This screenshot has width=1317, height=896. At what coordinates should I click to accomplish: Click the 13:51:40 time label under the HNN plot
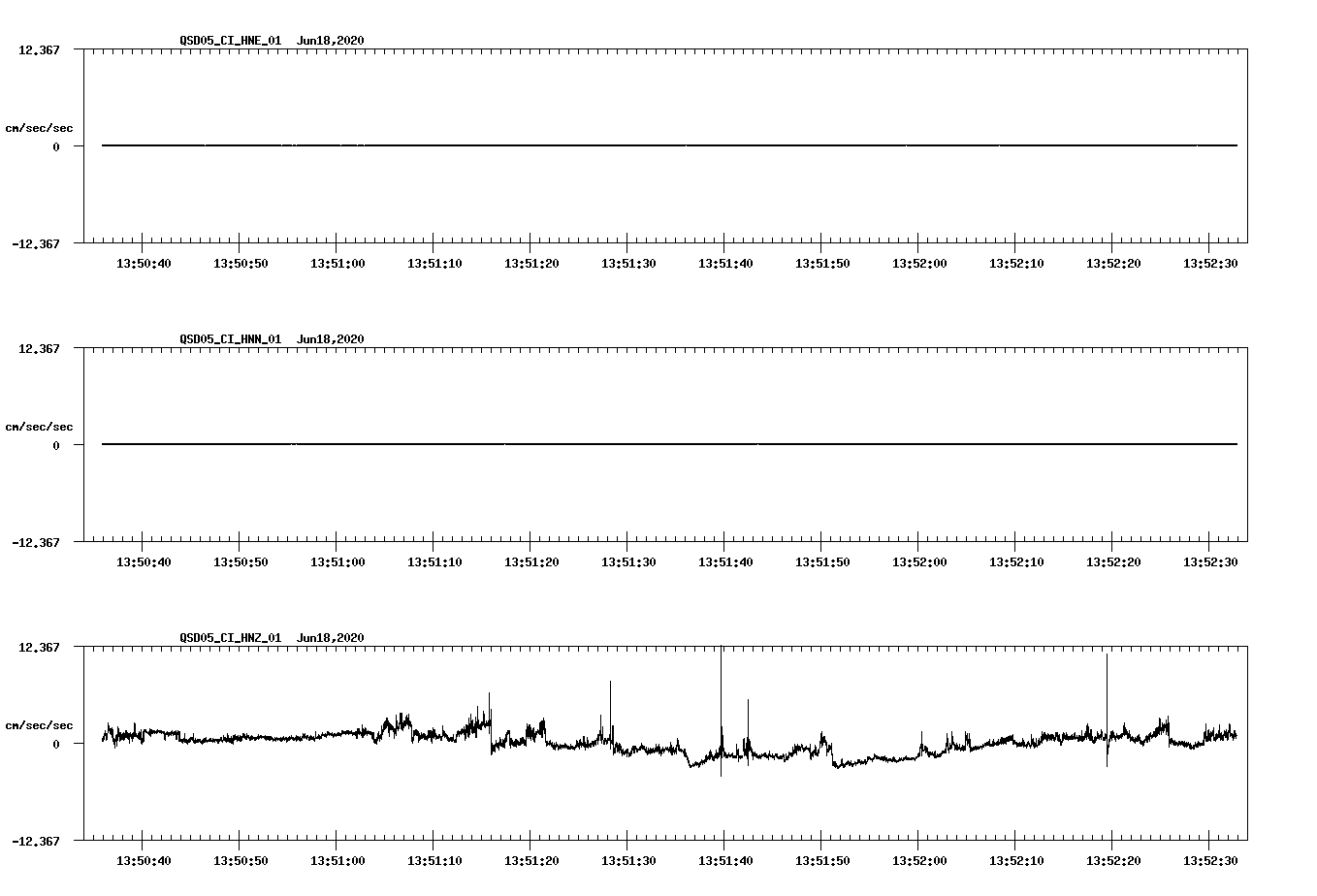pyautogui.click(x=725, y=562)
